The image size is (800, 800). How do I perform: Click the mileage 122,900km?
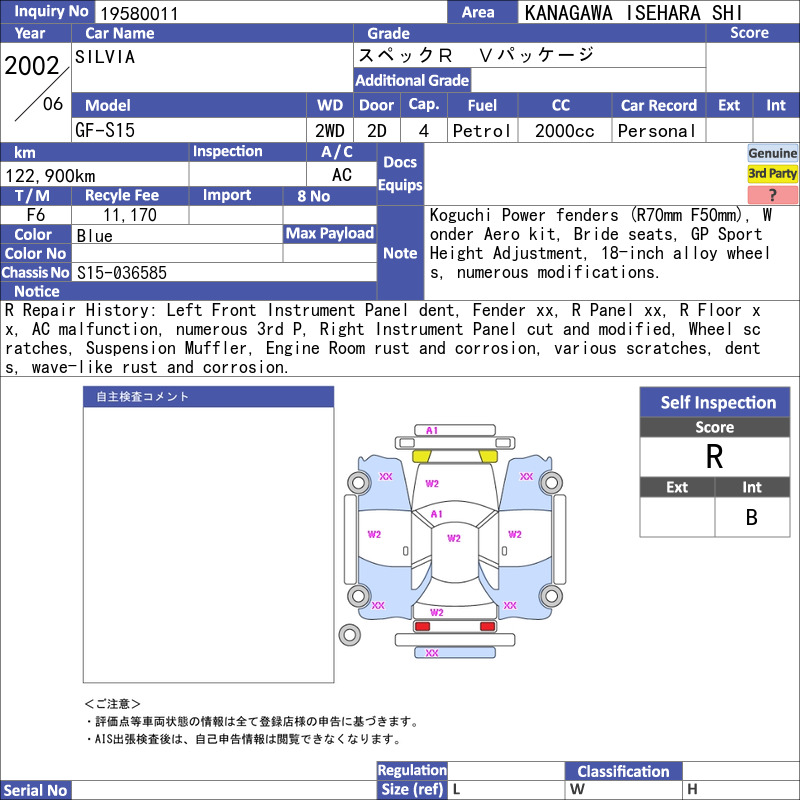50,176
